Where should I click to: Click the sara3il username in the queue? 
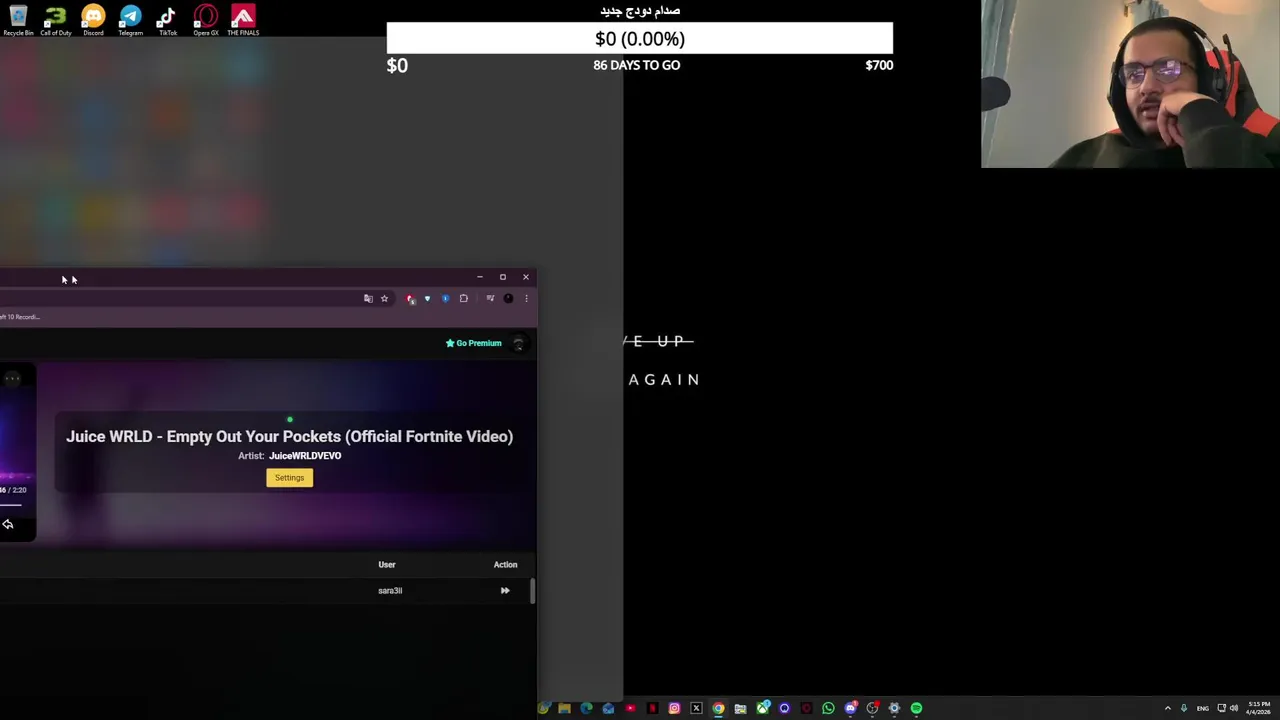390,590
